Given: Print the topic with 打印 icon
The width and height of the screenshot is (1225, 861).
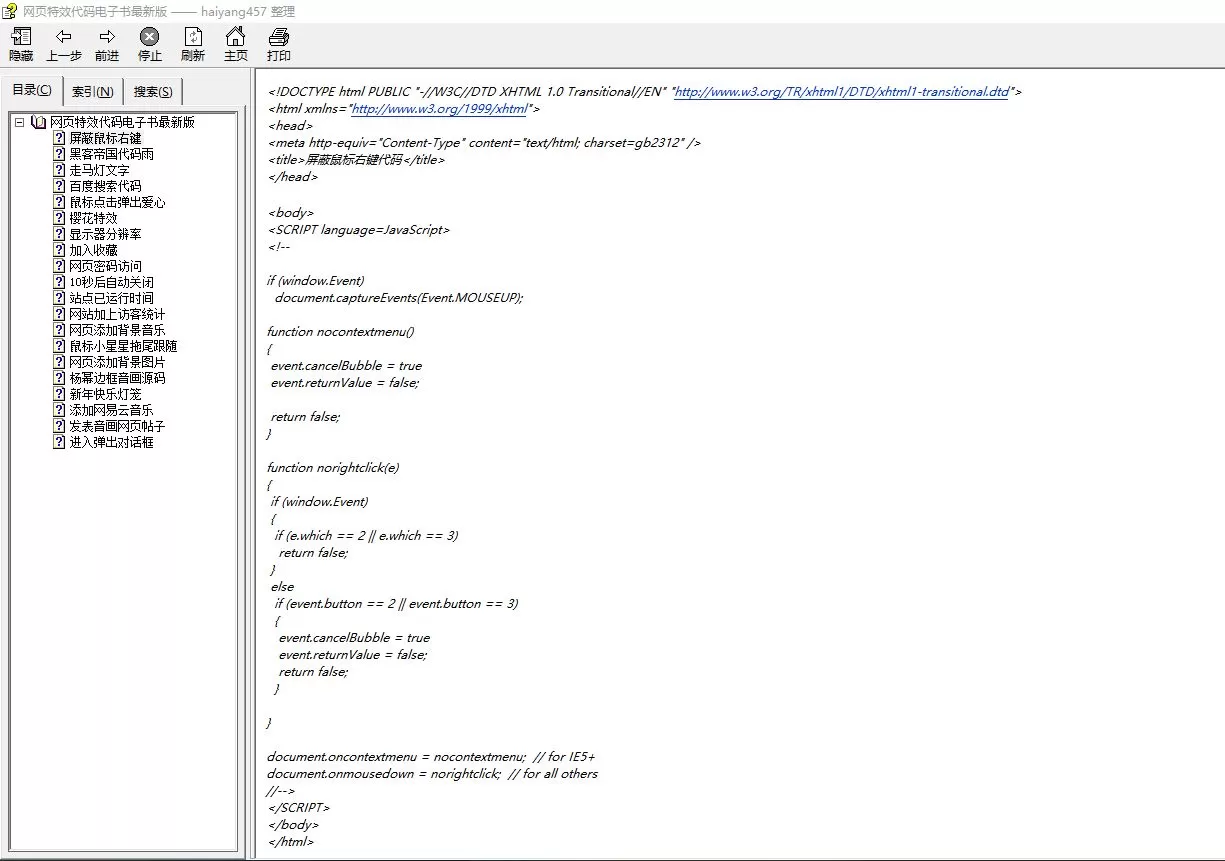Looking at the screenshot, I should (x=279, y=37).
